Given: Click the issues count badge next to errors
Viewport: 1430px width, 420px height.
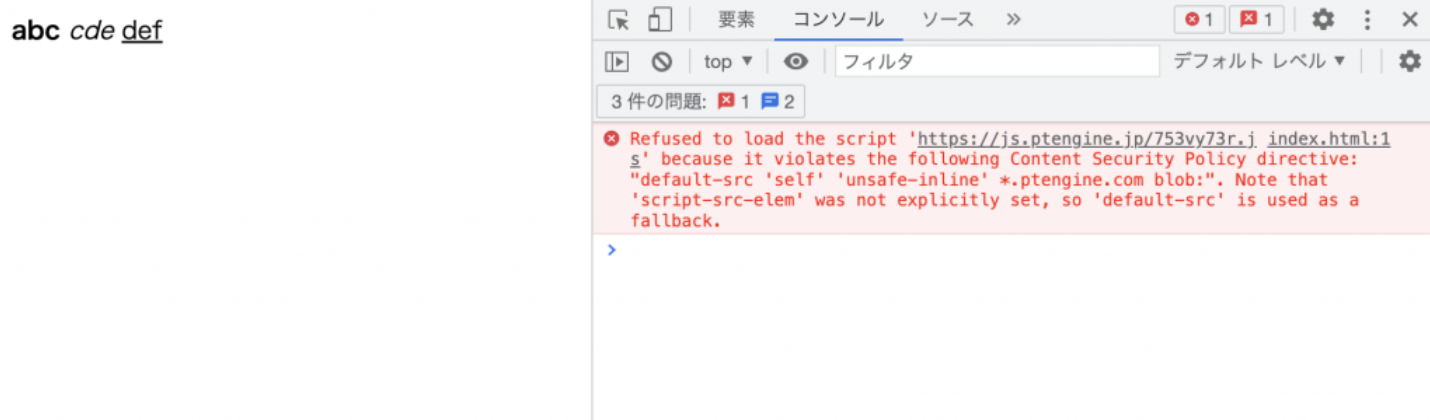Looking at the screenshot, I should (x=1257, y=19).
